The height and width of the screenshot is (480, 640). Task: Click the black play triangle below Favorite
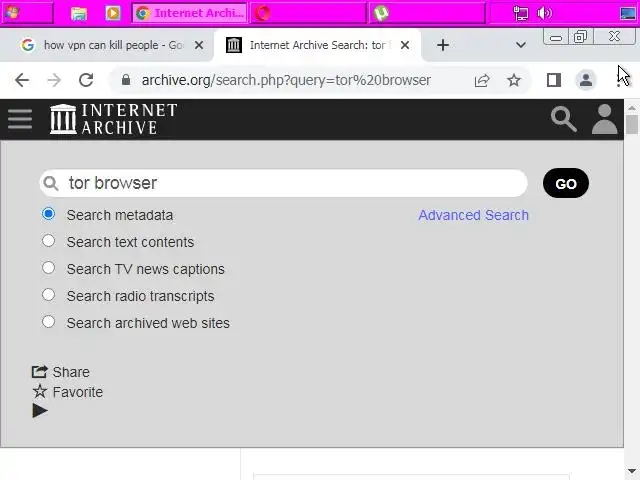tap(40, 411)
